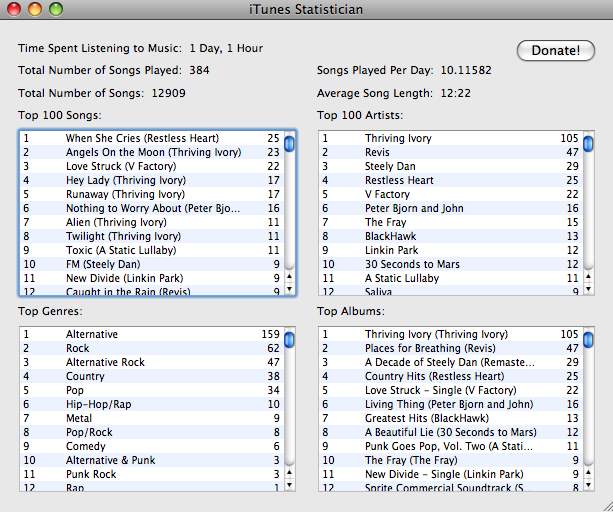This screenshot has width=613, height=512.
Task: Click the Donate! button
Action: click(x=556, y=50)
